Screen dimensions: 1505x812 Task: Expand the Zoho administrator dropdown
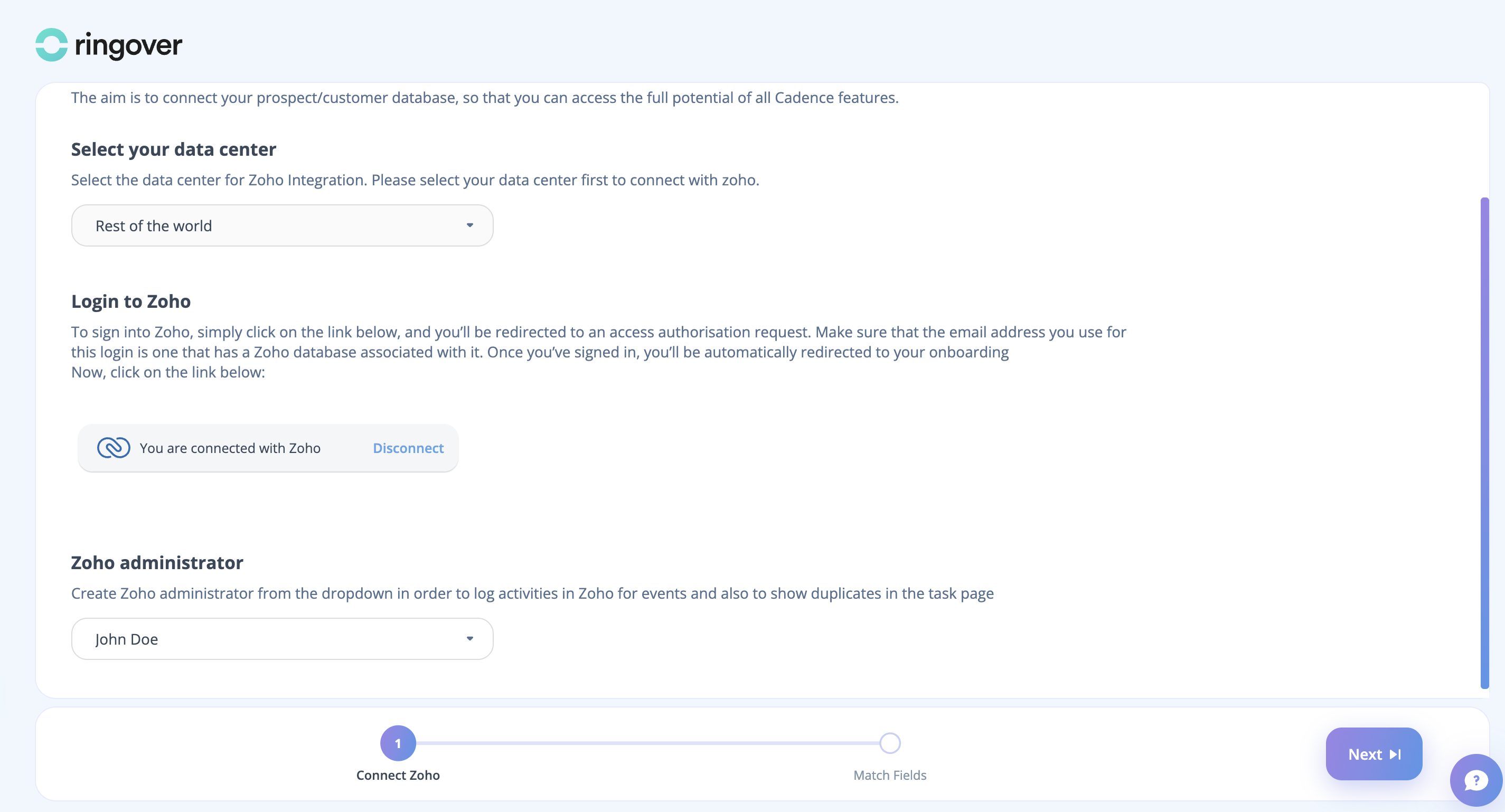(282, 639)
